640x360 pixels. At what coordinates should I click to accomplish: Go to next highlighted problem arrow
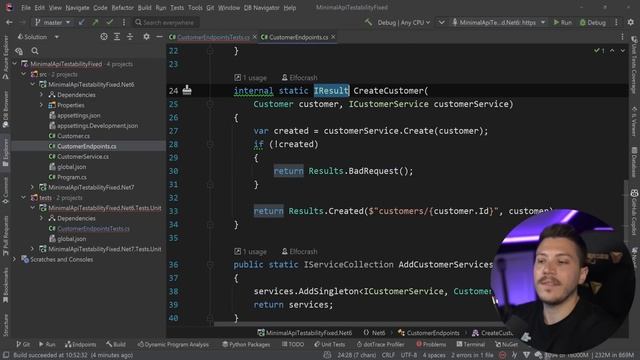(x=622, y=51)
